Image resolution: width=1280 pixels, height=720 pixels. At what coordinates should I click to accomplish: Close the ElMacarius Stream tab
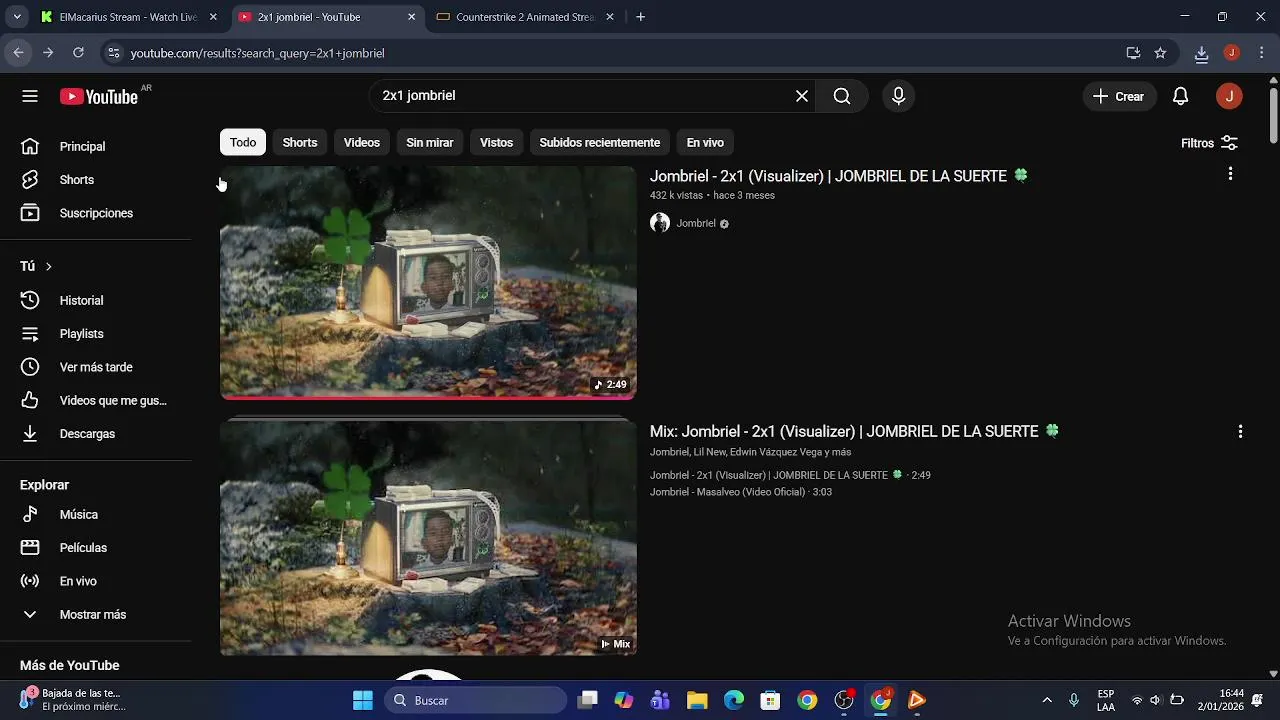coord(213,17)
